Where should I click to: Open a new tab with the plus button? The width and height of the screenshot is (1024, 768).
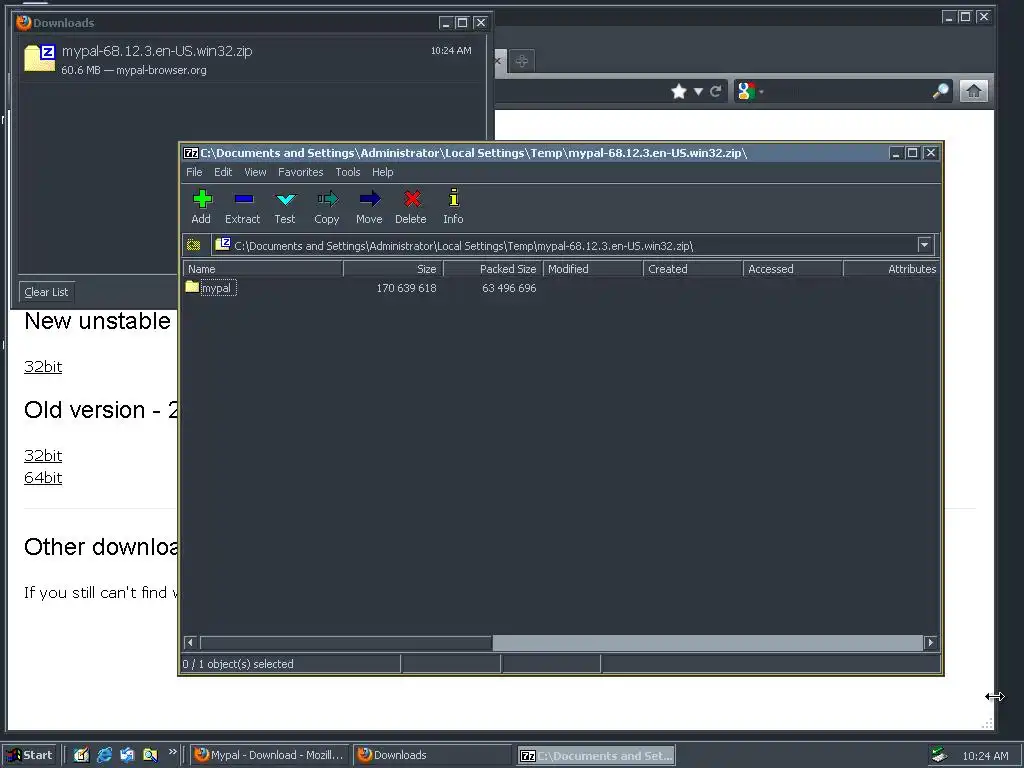tap(521, 61)
